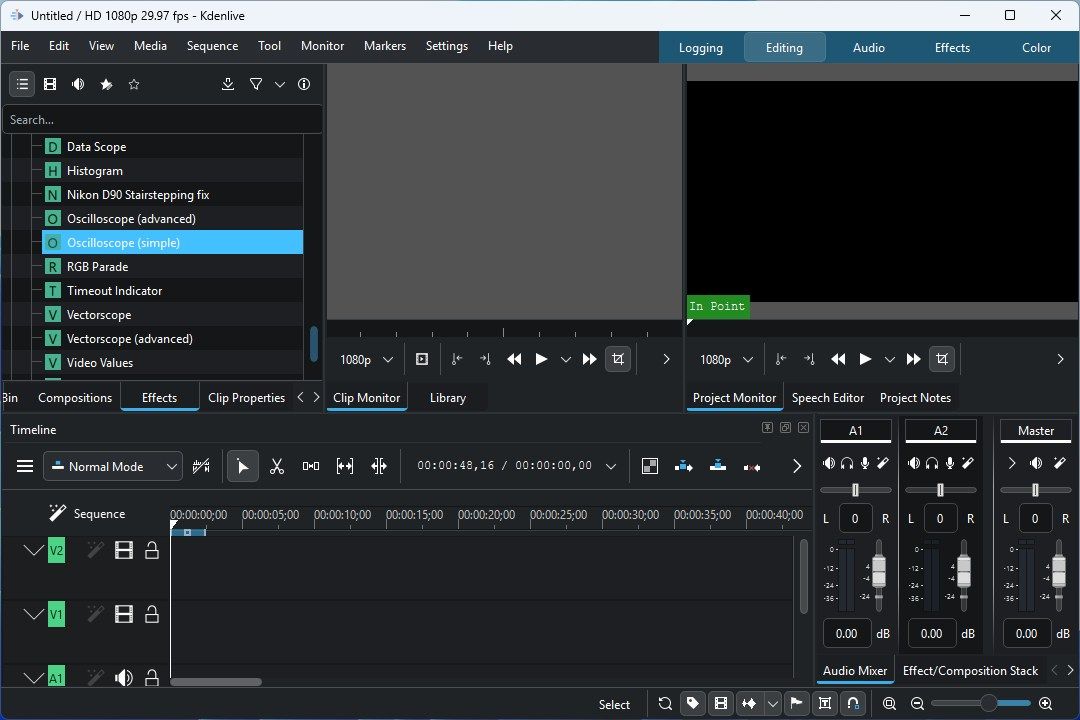
Task: Open the effects info icon
Action: click(304, 84)
